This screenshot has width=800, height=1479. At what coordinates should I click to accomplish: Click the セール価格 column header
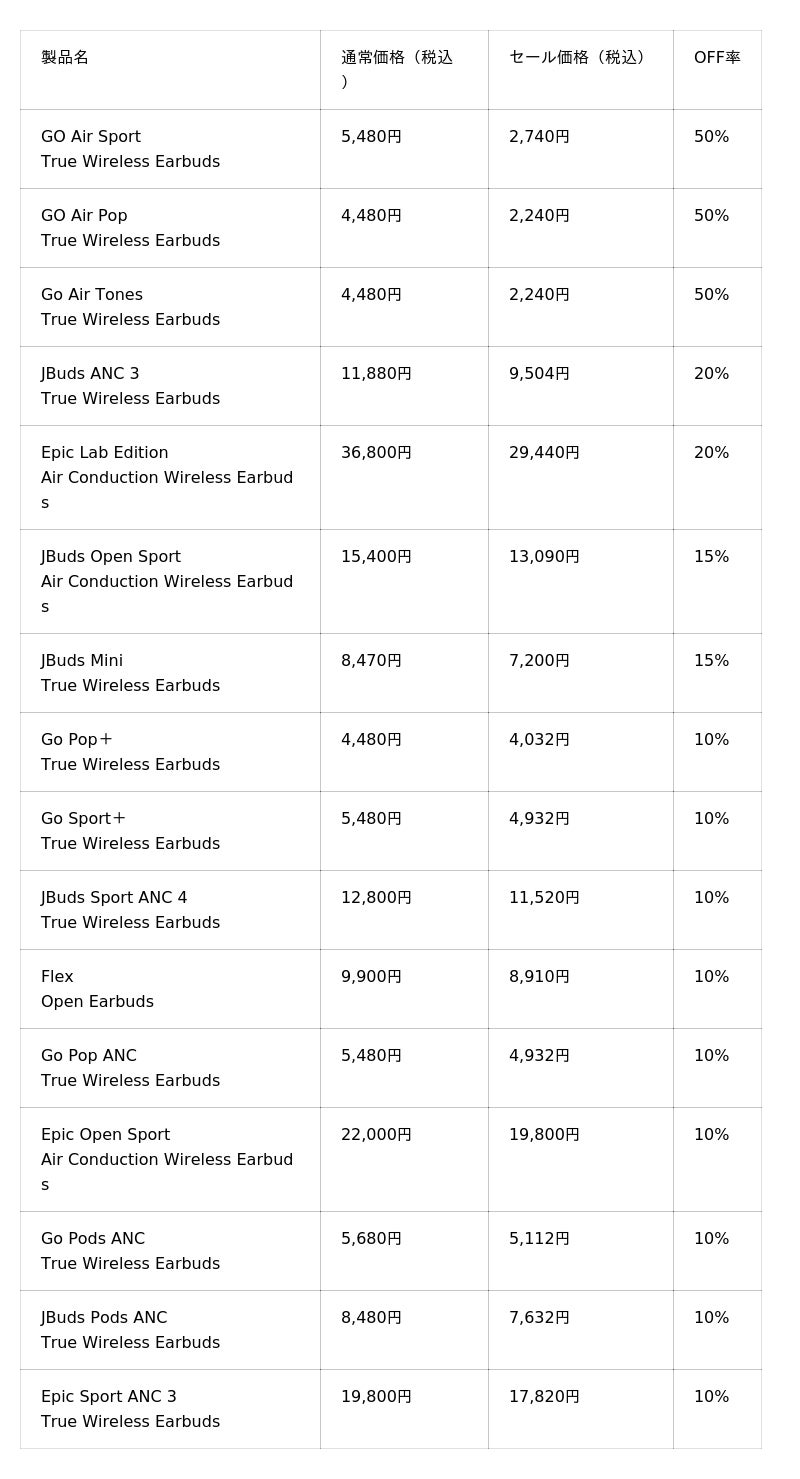click(576, 58)
